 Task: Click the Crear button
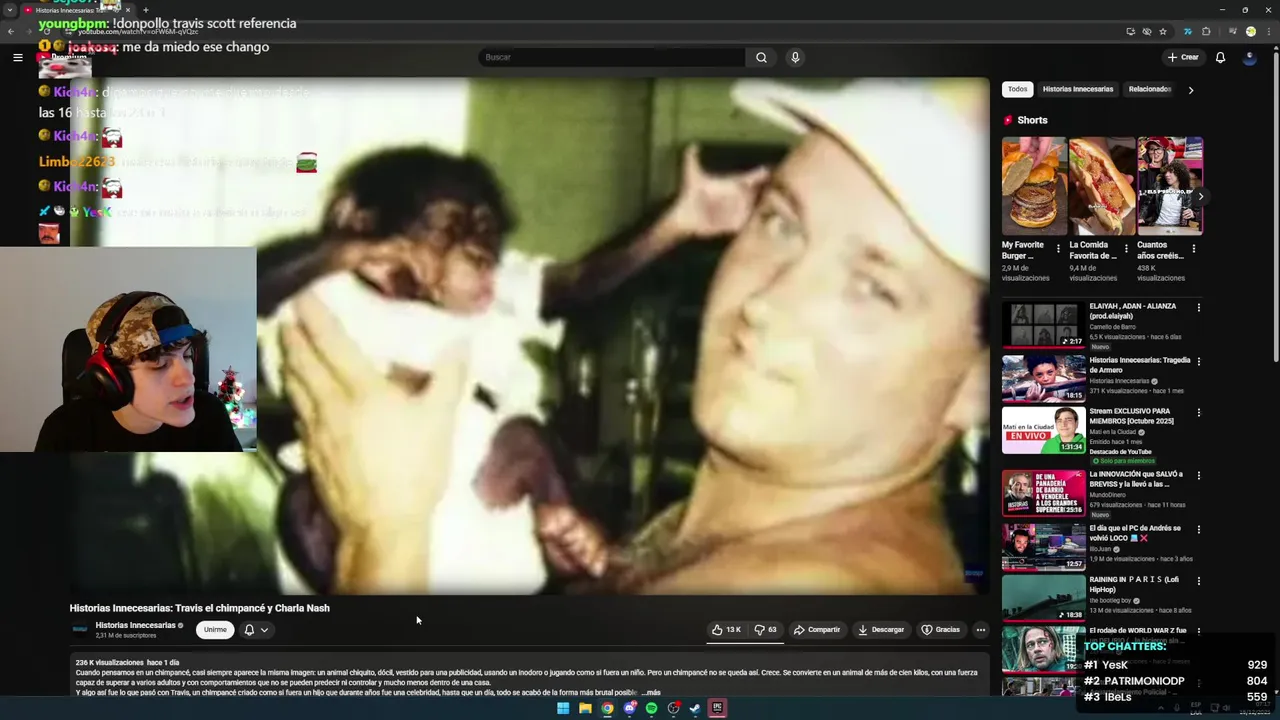click(1183, 57)
